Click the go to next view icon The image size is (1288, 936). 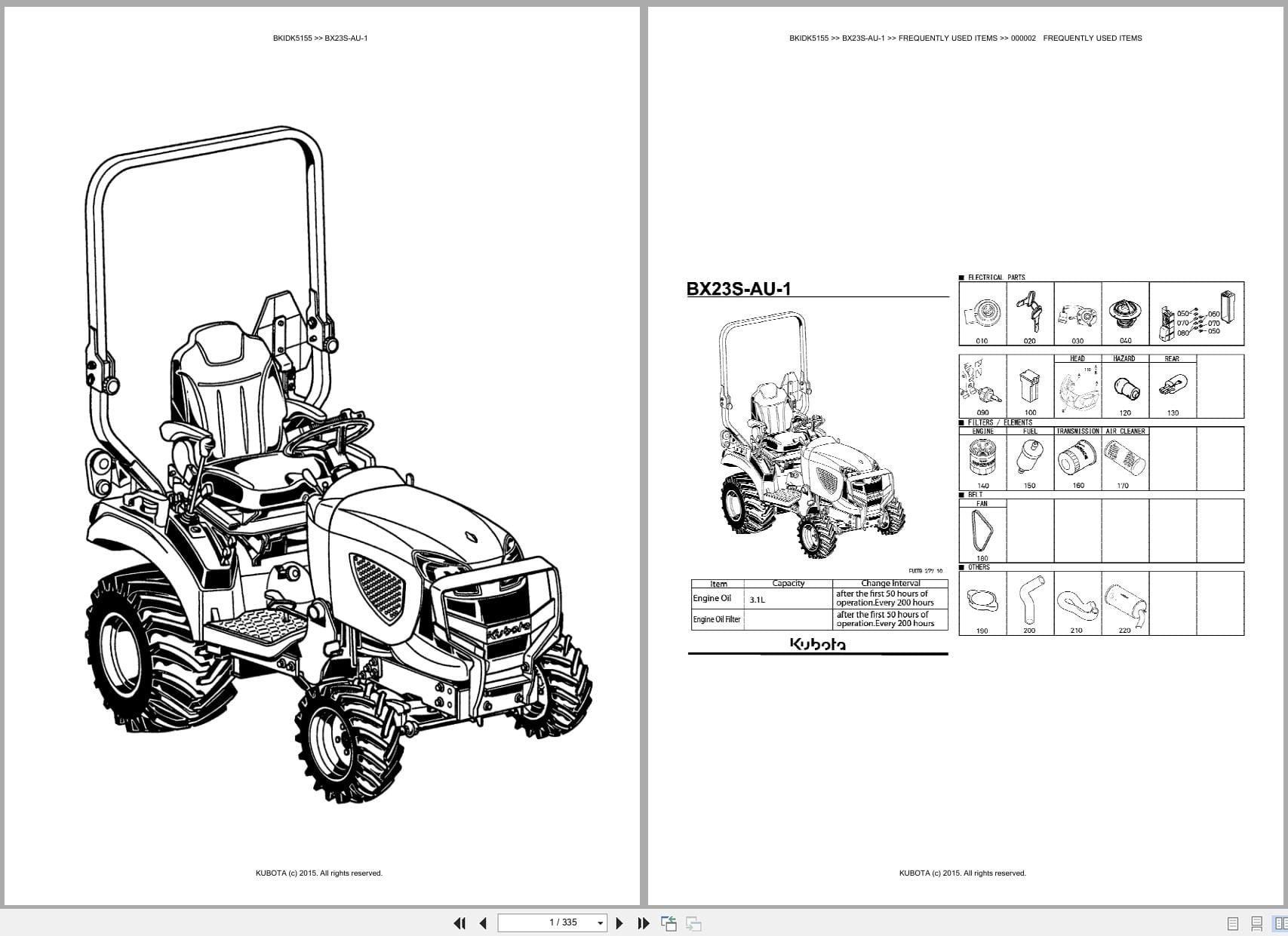[693, 923]
